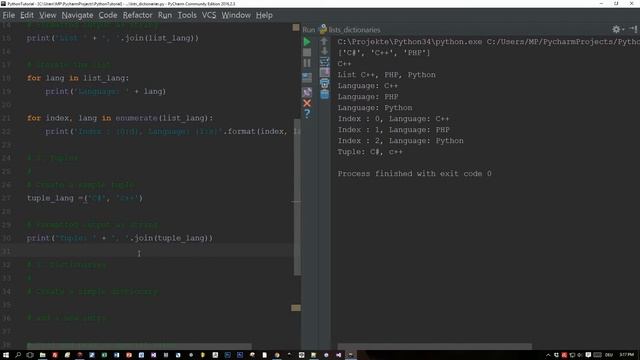Toggle soft-wrap icon in Run console
The width and height of the screenshot is (640, 360).
(x=324, y=62)
